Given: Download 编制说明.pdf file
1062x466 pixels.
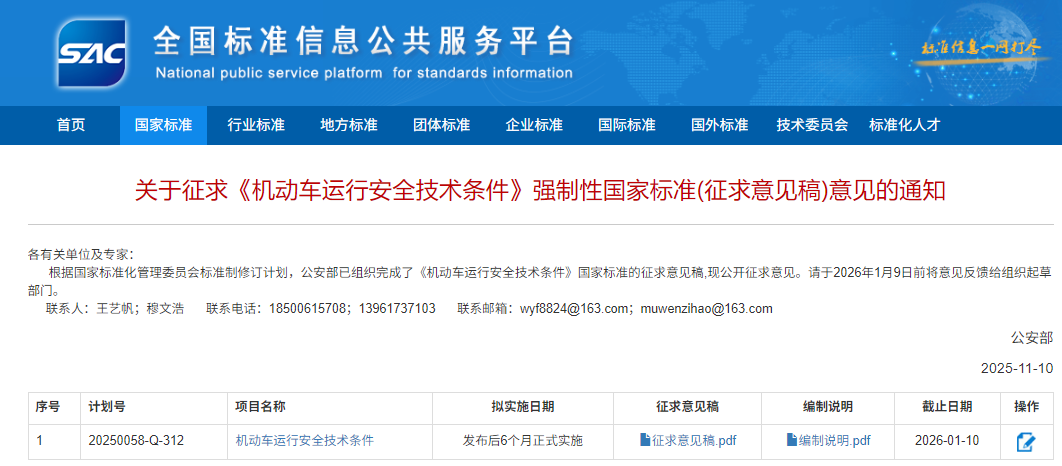Looking at the screenshot, I should point(834,441).
